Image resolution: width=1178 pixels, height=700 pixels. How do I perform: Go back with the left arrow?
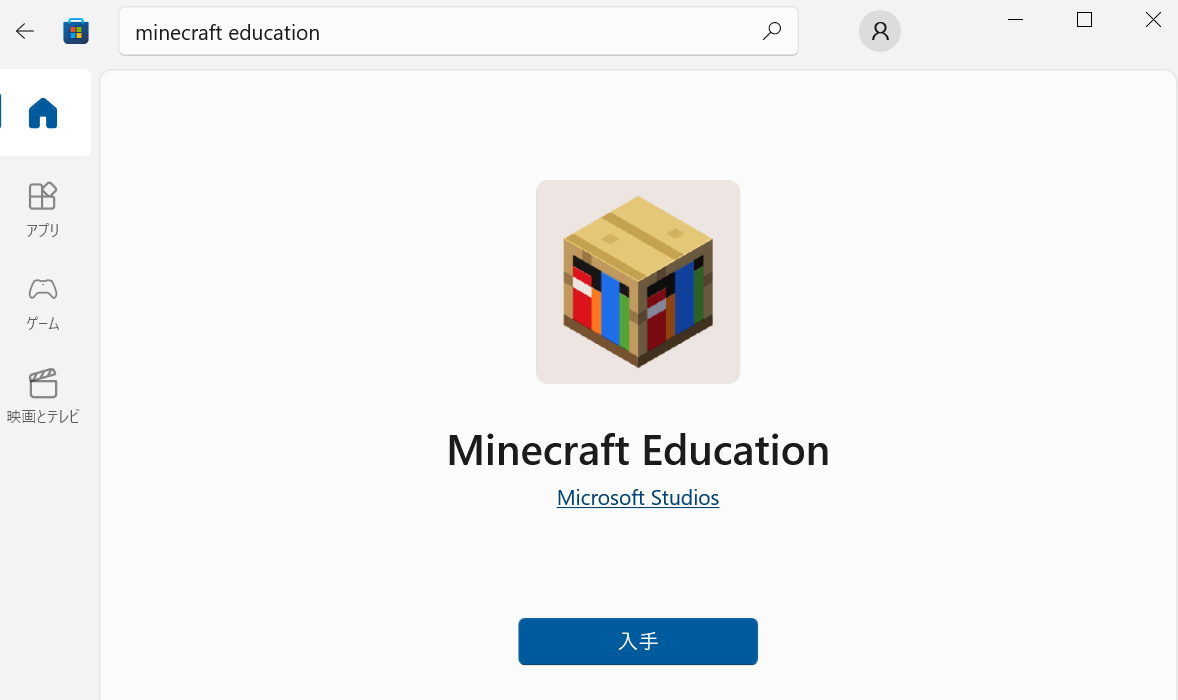(x=25, y=31)
